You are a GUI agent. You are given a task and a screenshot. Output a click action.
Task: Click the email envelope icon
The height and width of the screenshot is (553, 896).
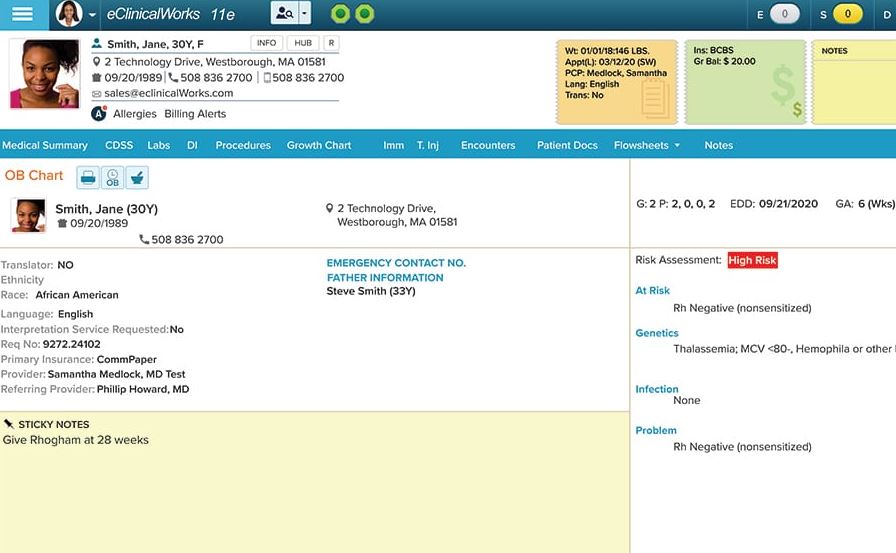coord(97,94)
